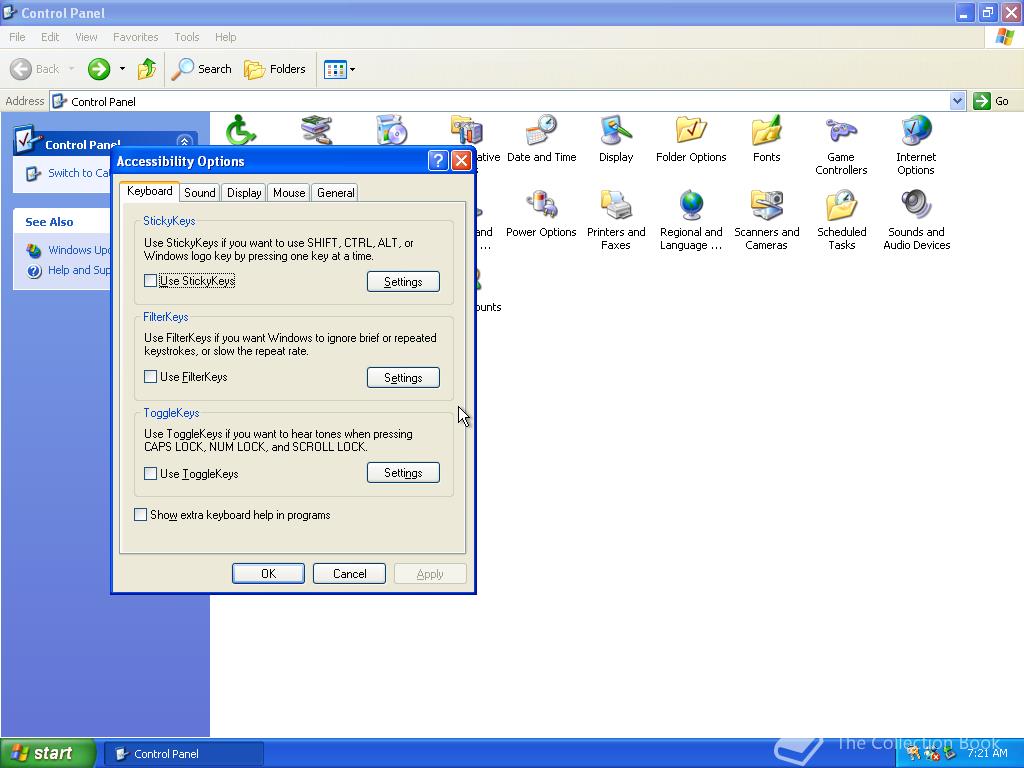Open the Windows Update link
1024x768 pixels.
click(78, 250)
